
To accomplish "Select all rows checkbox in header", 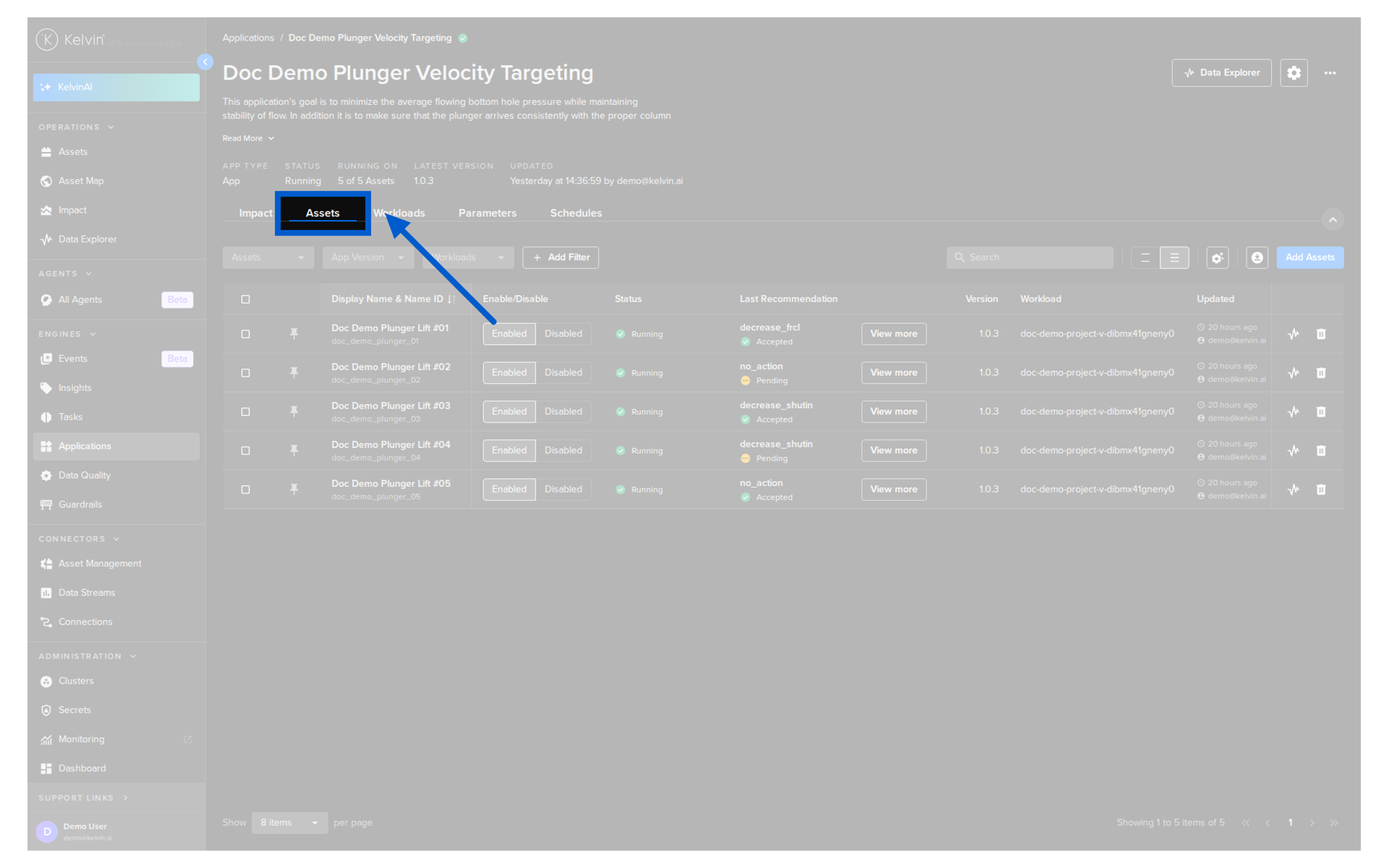I will [245, 299].
